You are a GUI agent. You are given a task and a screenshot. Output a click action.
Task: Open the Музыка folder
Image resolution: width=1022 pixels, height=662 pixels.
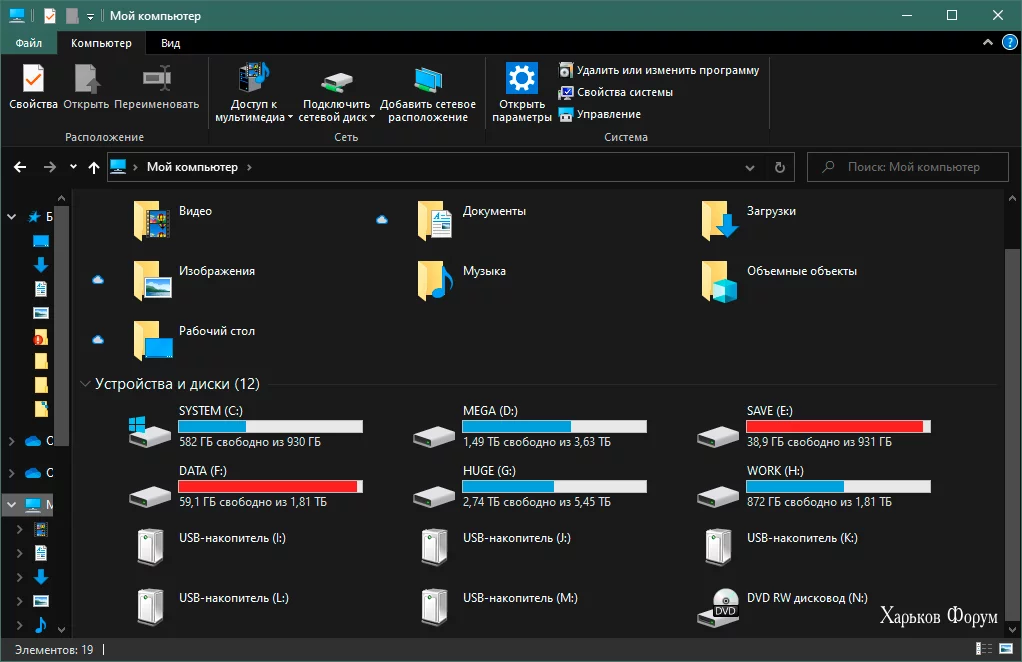click(x=435, y=280)
